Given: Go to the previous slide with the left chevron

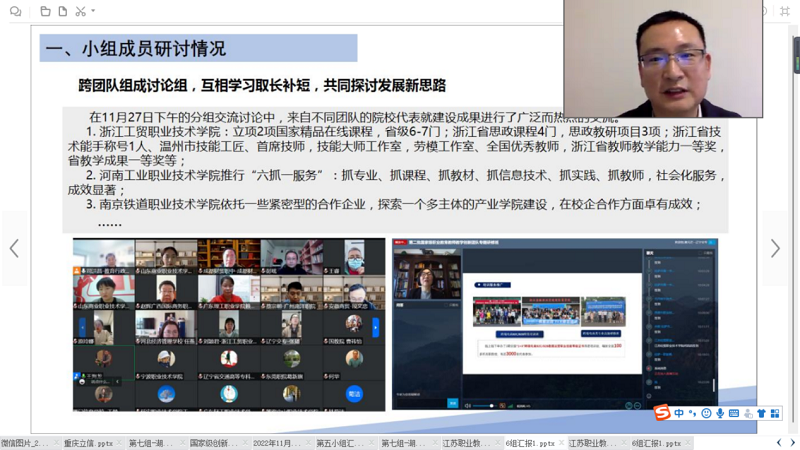Looking at the screenshot, I should [14, 248].
